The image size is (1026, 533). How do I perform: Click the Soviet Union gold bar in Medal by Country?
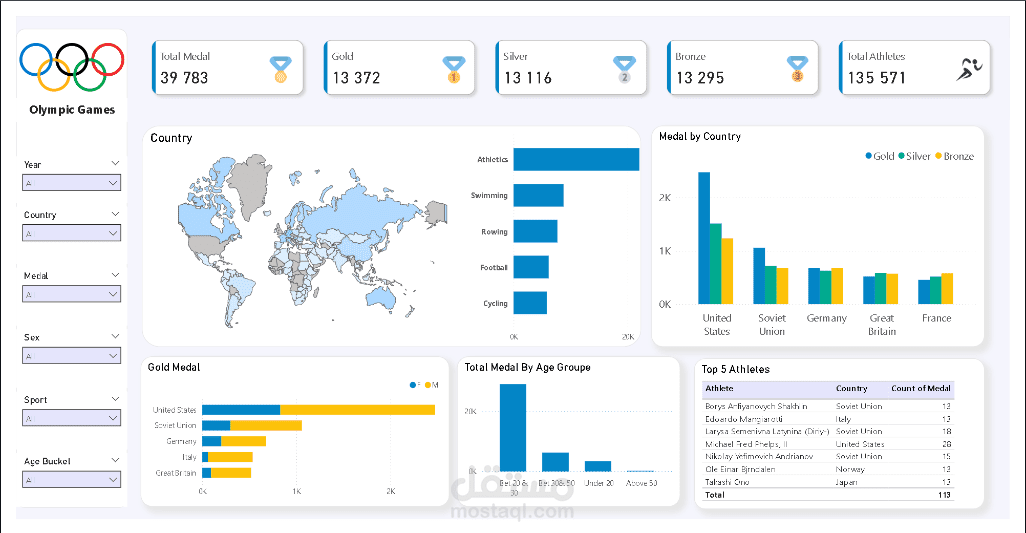(759, 276)
